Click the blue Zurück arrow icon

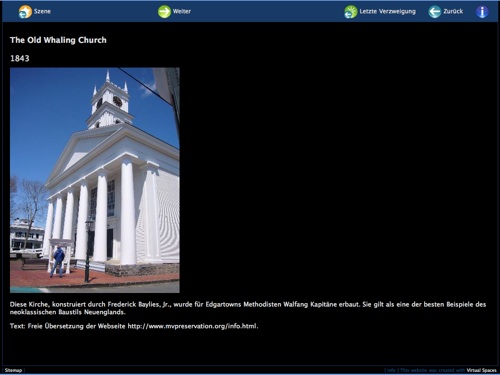point(435,12)
